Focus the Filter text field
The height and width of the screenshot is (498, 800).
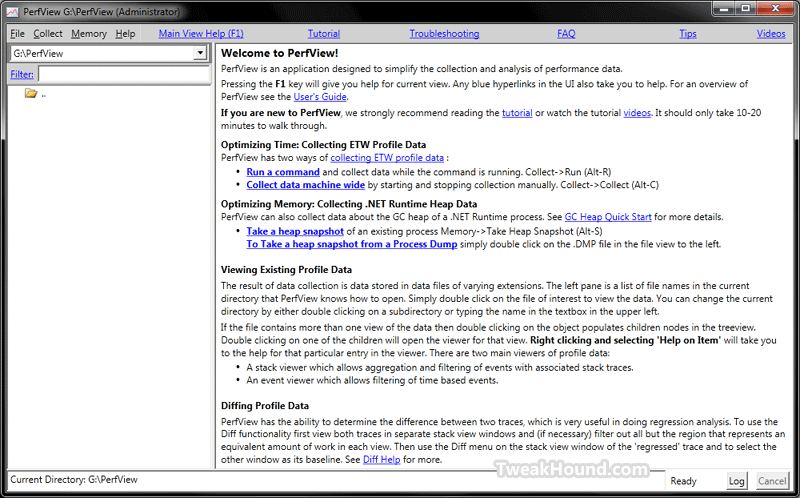coord(124,74)
